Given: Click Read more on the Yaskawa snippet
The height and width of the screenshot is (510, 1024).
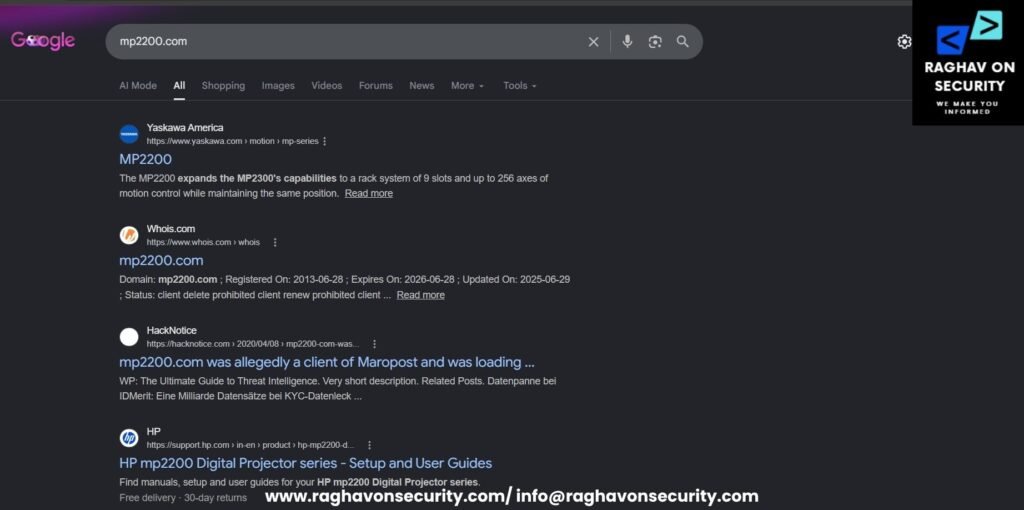Looking at the screenshot, I should [x=369, y=193].
